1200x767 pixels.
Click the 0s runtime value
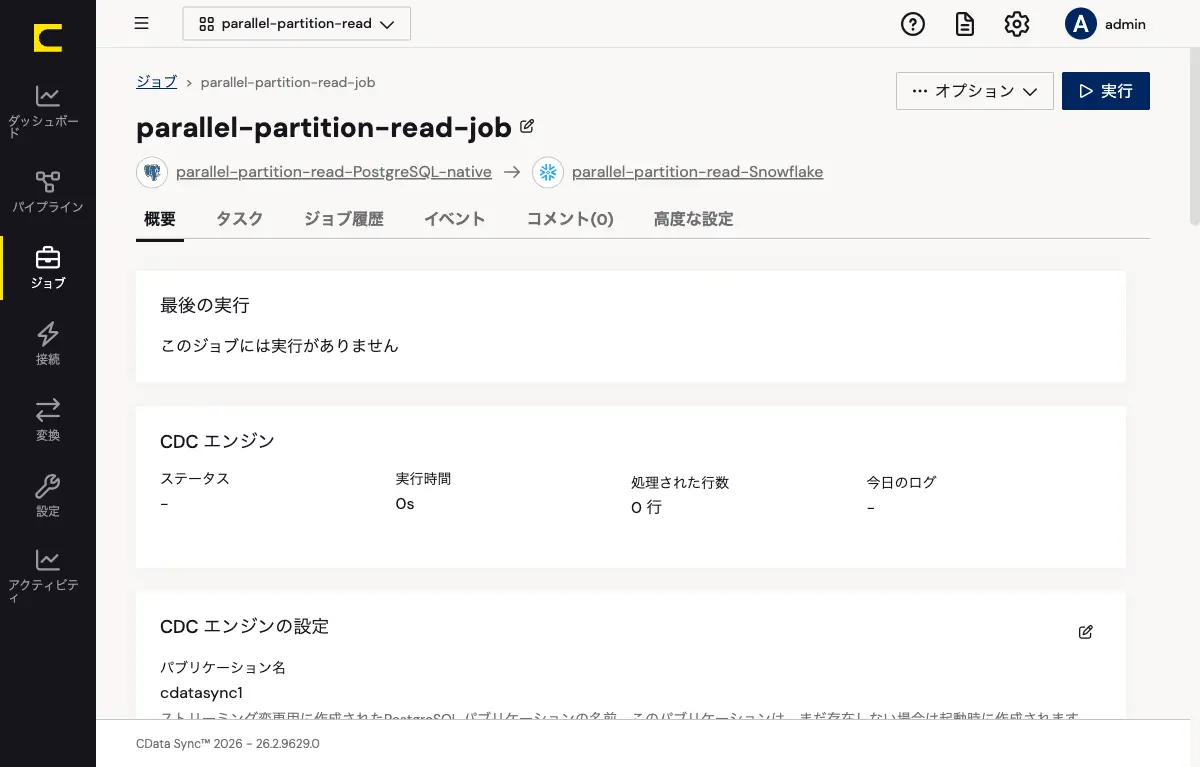coord(405,504)
